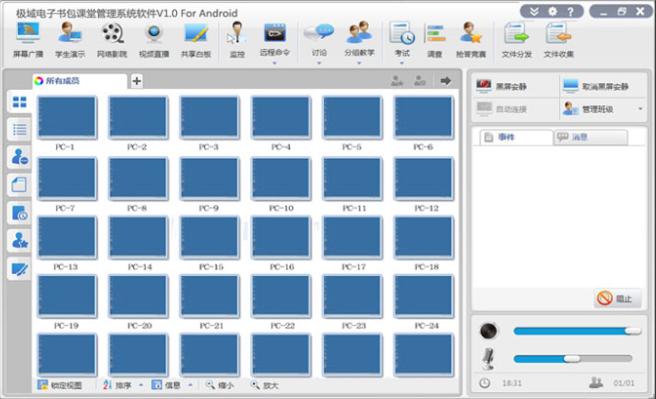
Task: Adjust the speaker volume slider
Action: pos(577,331)
